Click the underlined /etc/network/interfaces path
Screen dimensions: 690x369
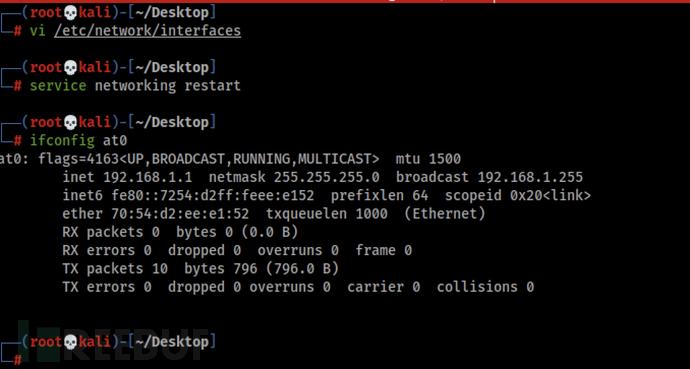pyautogui.click(x=147, y=31)
